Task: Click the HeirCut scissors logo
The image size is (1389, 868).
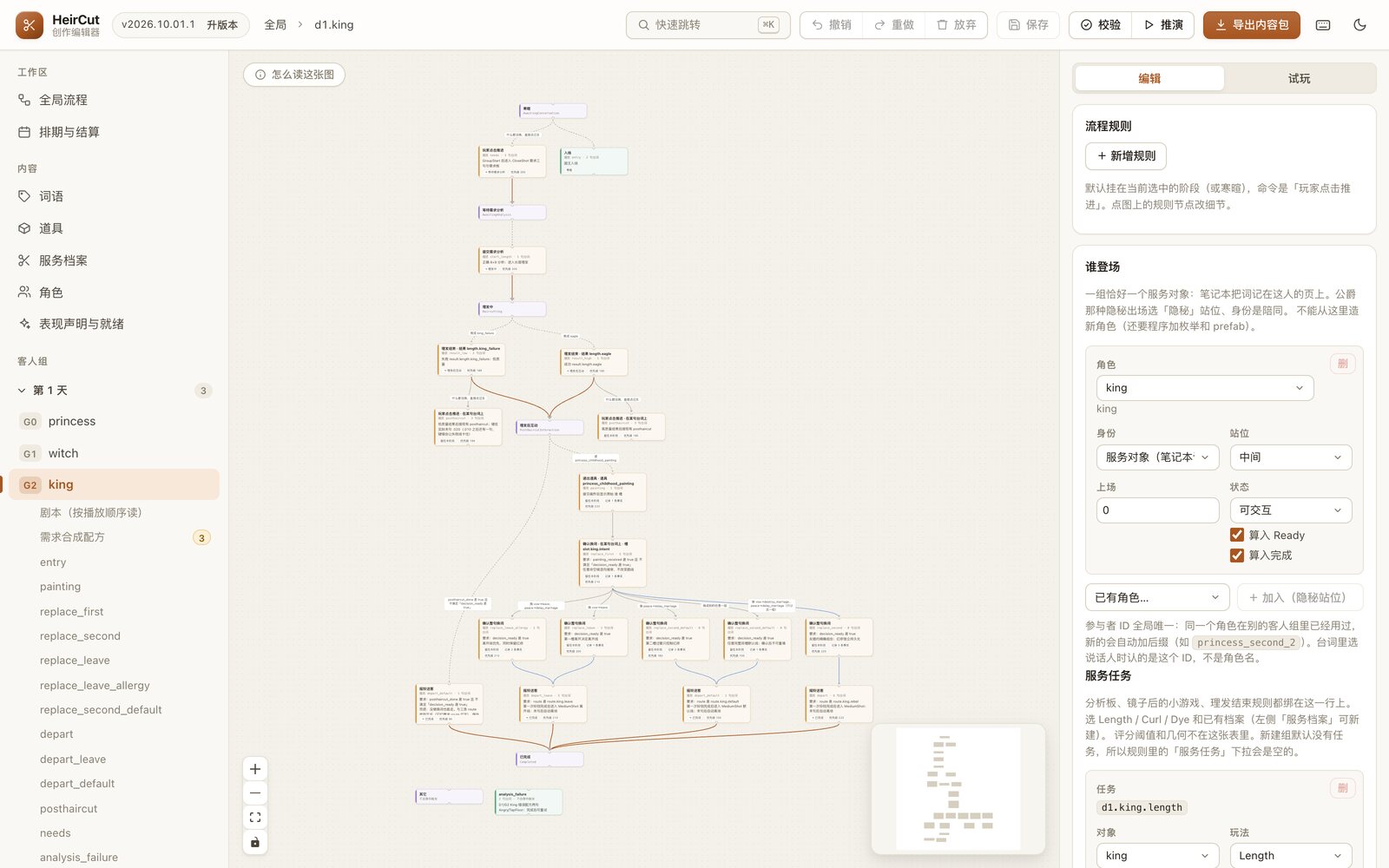Action: coord(30,25)
